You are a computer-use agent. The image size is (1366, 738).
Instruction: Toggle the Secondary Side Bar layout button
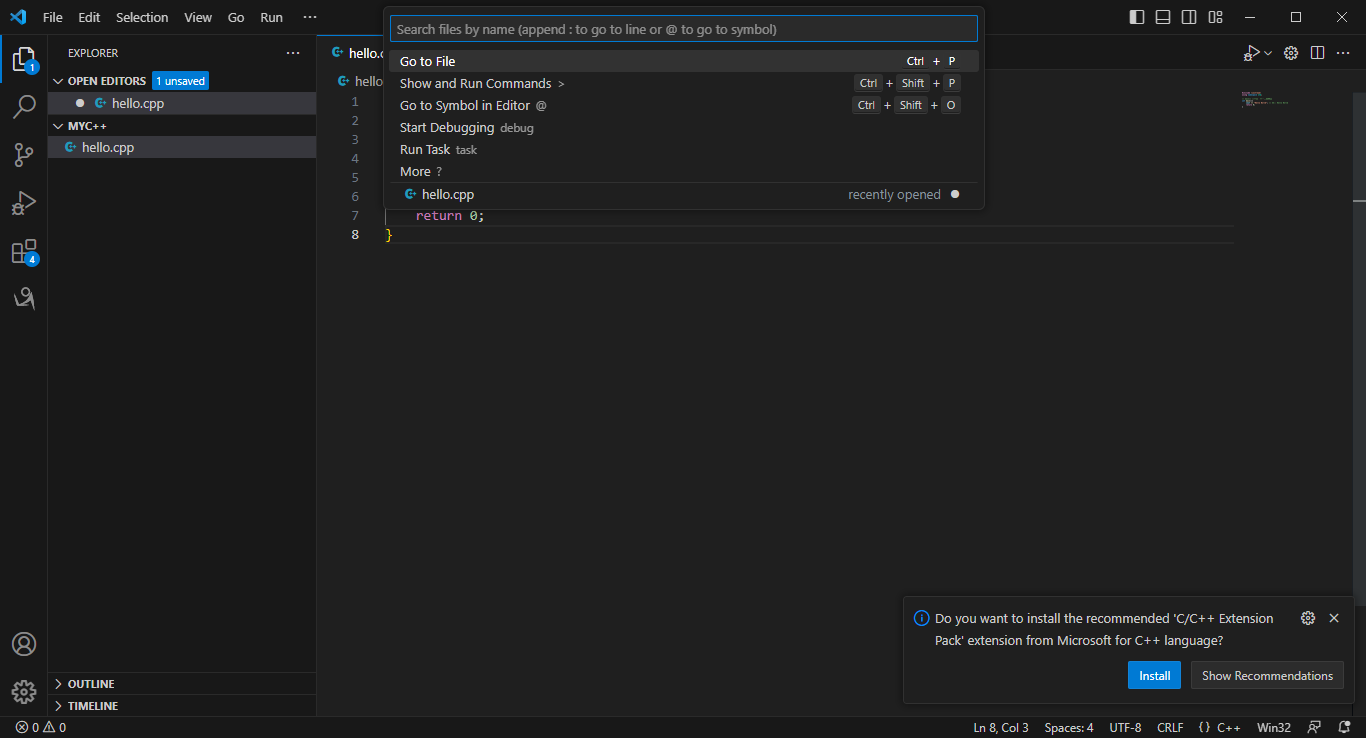click(x=1189, y=17)
